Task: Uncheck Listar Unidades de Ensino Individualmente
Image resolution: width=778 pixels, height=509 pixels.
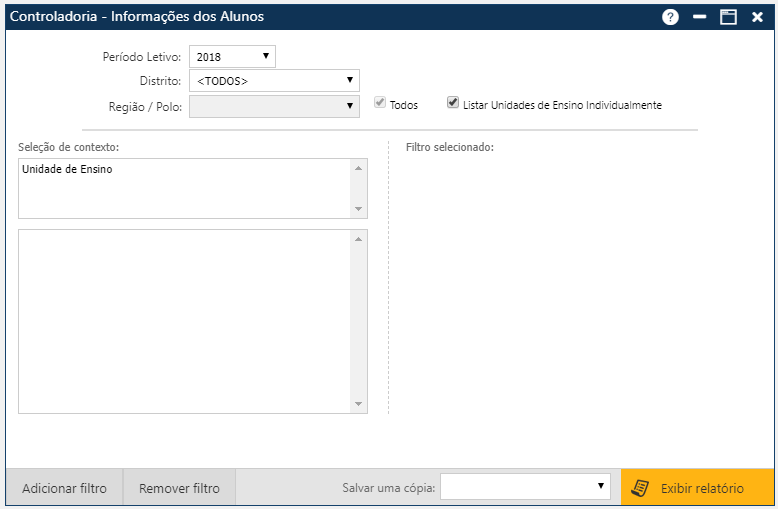Action: [x=453, y=103]
